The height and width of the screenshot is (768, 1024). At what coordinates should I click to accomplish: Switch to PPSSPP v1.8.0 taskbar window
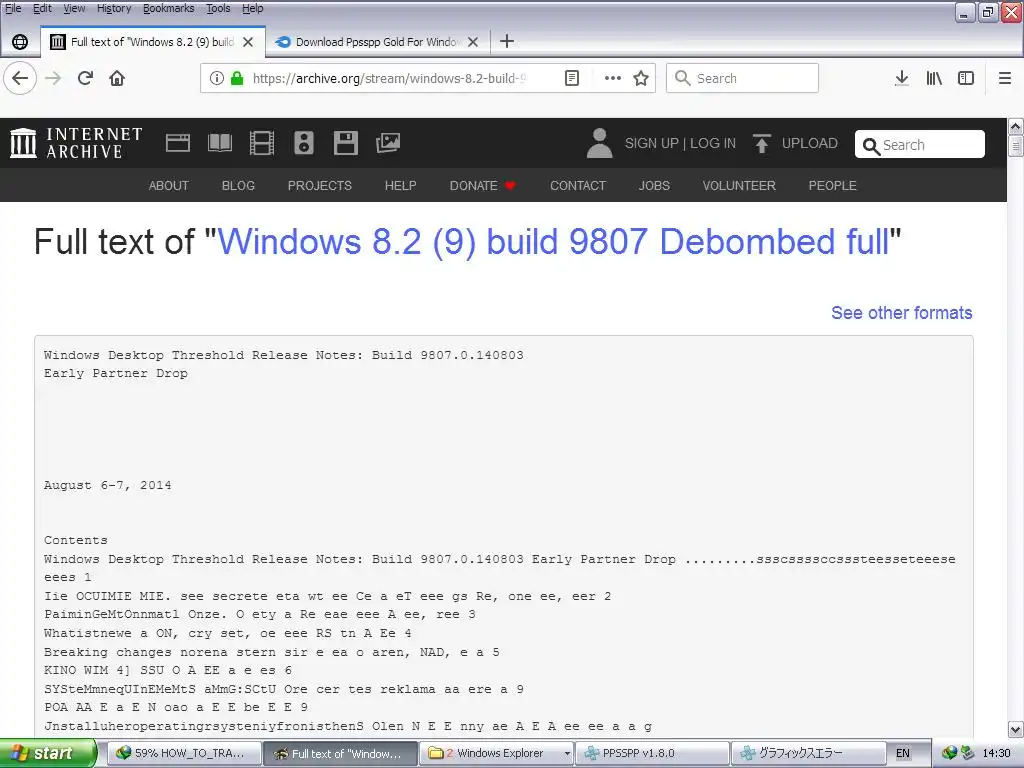652,753
